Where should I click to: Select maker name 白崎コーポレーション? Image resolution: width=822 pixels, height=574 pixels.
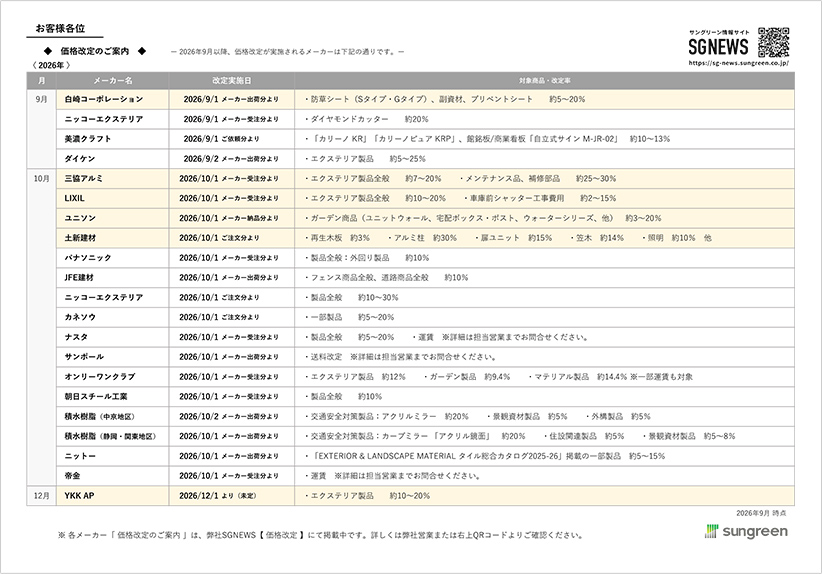tap(104, 99)
